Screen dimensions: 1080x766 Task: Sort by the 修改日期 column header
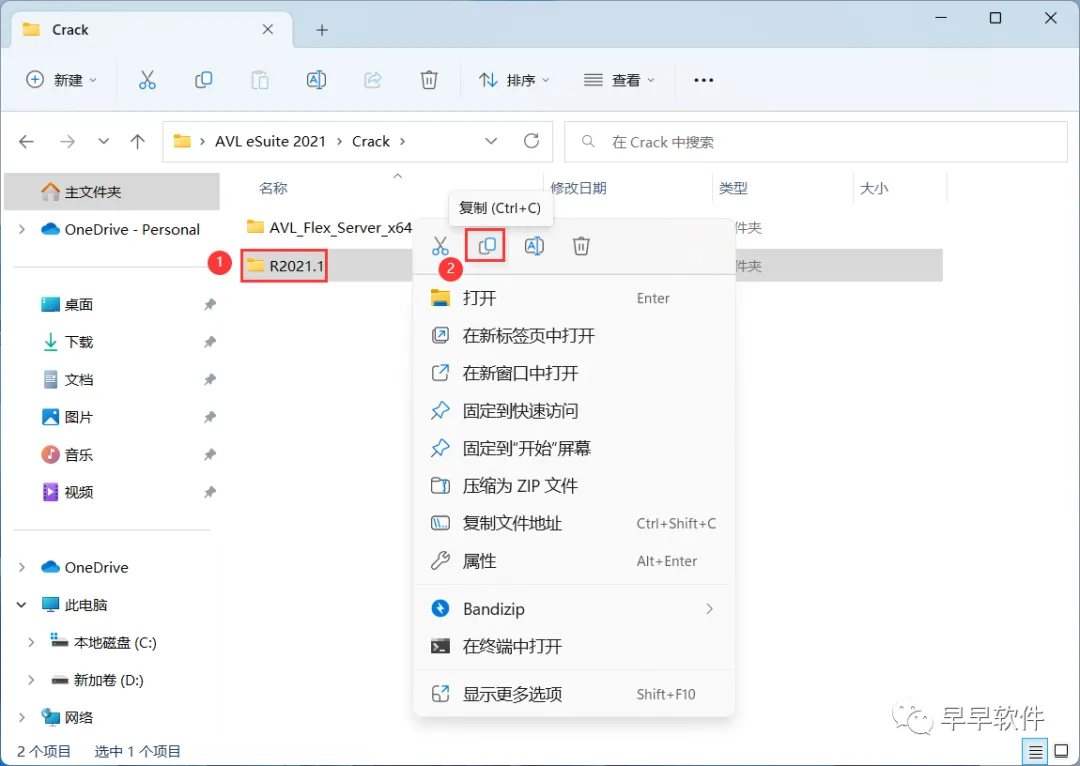click(x=579, y=188)
